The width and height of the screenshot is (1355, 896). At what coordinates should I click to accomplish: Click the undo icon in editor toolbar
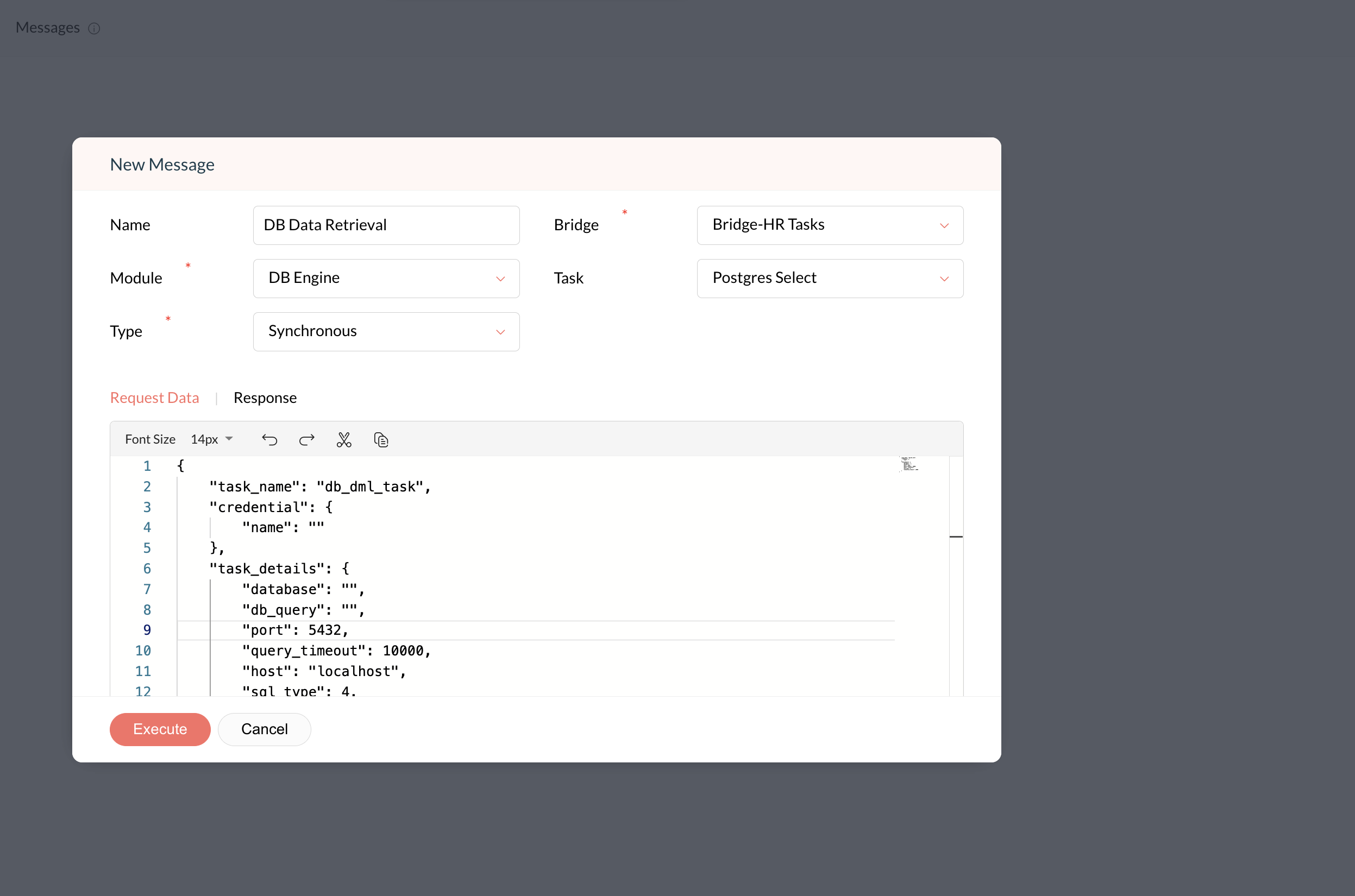(269, 439)
